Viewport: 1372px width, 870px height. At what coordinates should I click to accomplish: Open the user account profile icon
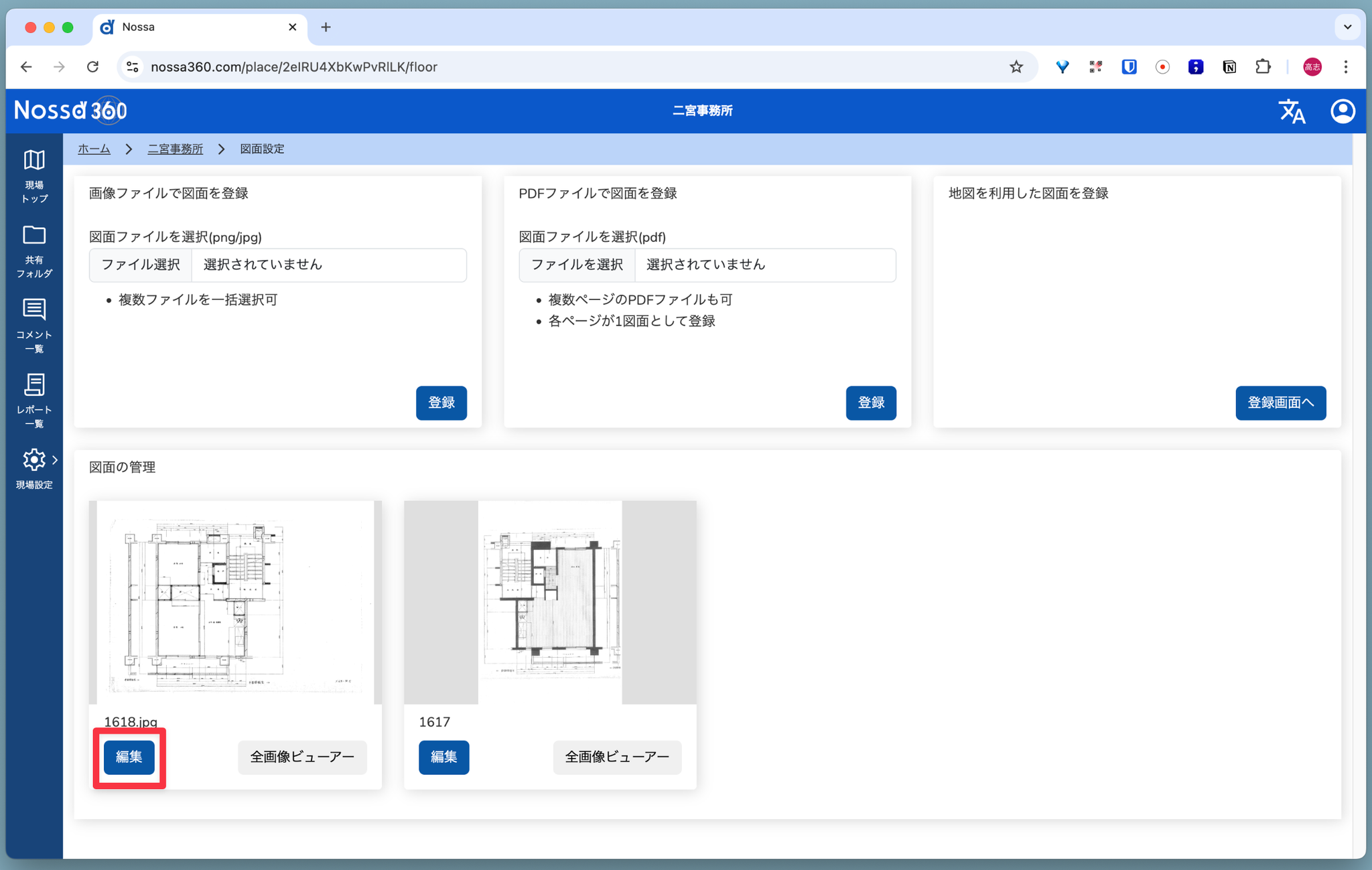pyautogui.click(x=1343, y=111)
